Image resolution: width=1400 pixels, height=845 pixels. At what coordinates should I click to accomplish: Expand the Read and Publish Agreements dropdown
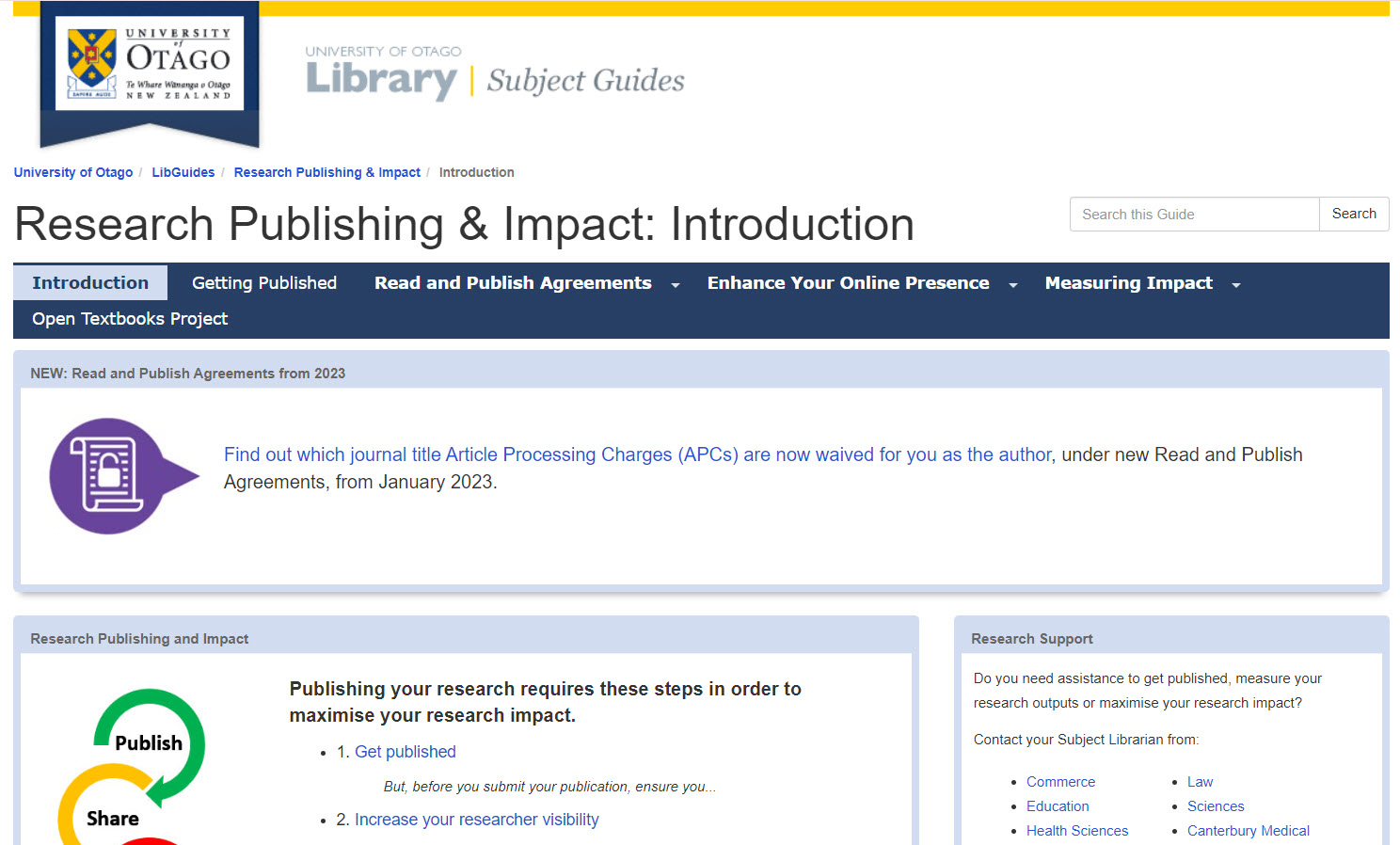tap(675, 283)
